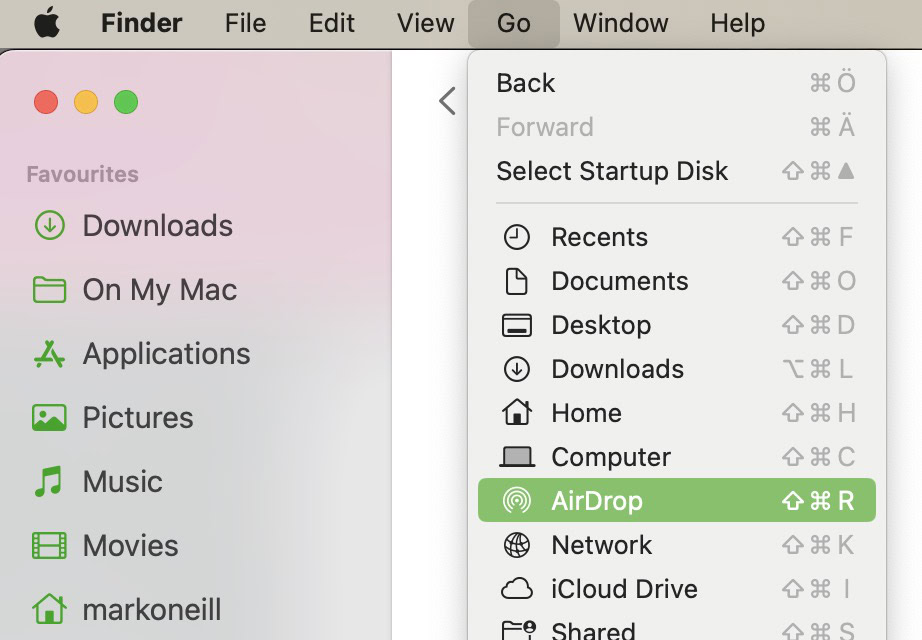Click the Network globe icon in menu
The height and width of the screenshot is (640, 922).
(517, 545)
